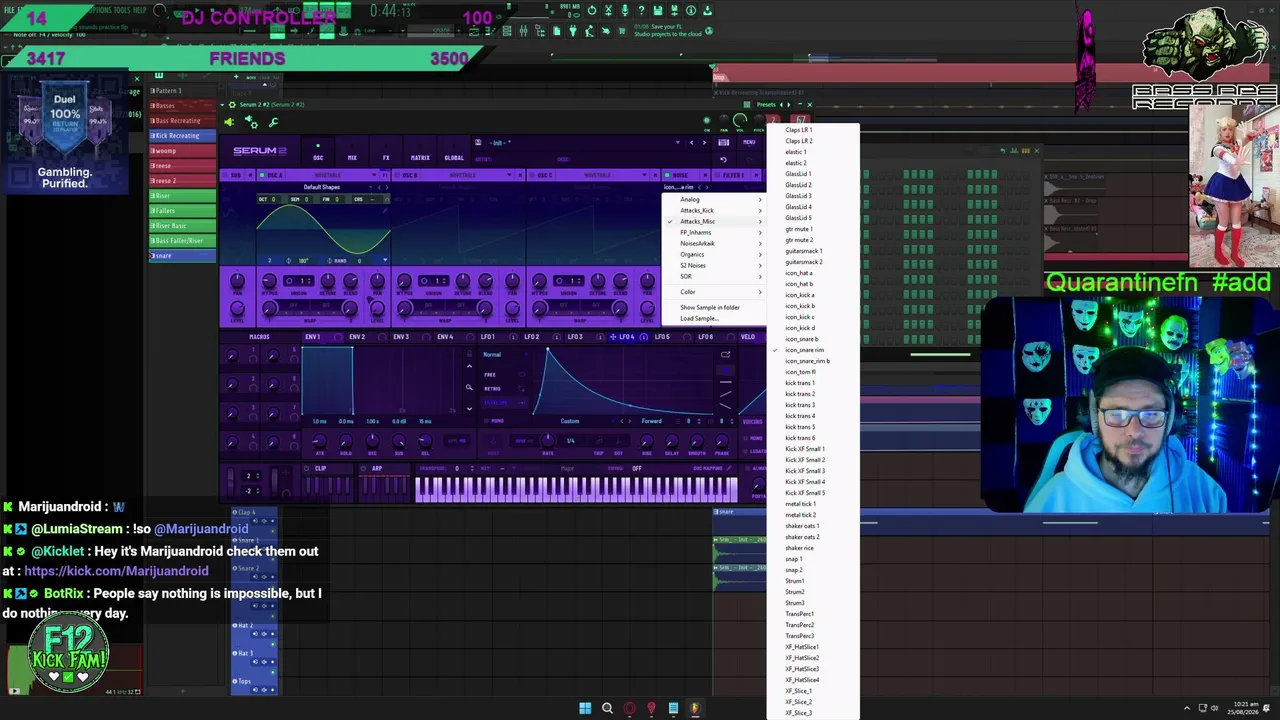Open the Marijuandroid kick.com link in chat
Screen dimensions: 1280x720
[116, 571]
